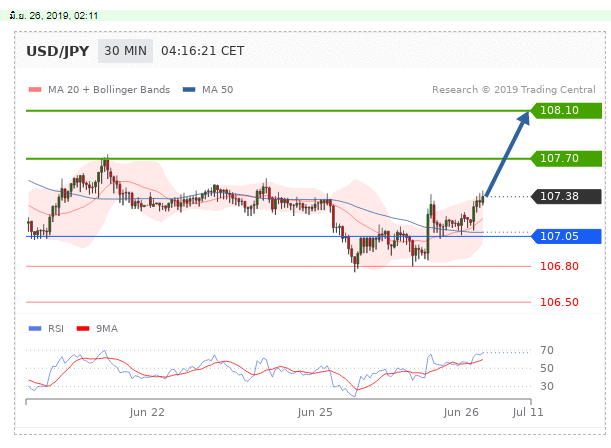Click Research © 2019 Trading Central credit
Viewport: 611px width, 448px height.
tap(514, 90)
